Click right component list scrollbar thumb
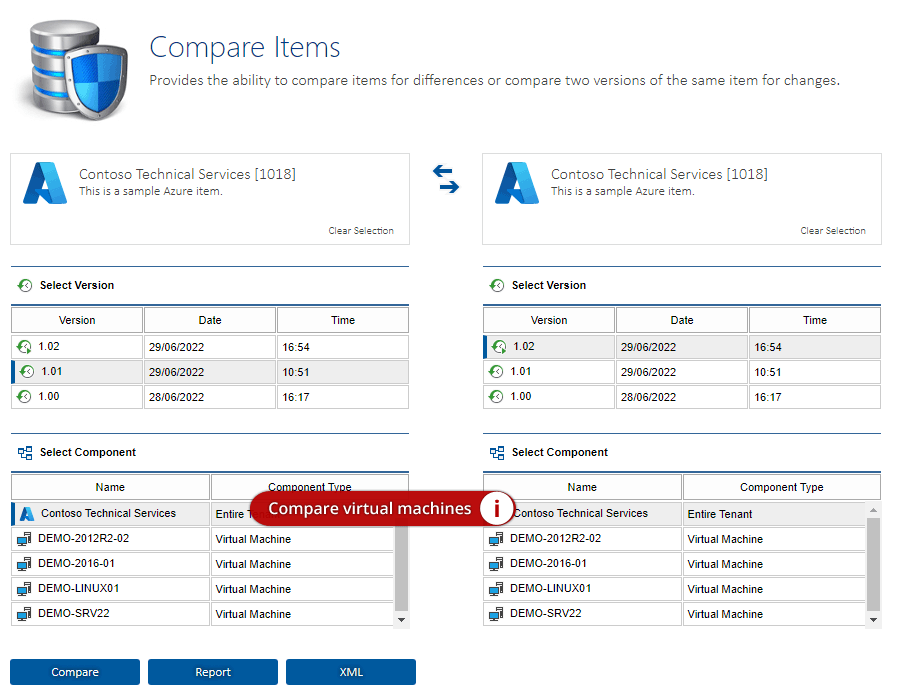The height and width of the screenshot is (697, 899). tap(873, 564)
